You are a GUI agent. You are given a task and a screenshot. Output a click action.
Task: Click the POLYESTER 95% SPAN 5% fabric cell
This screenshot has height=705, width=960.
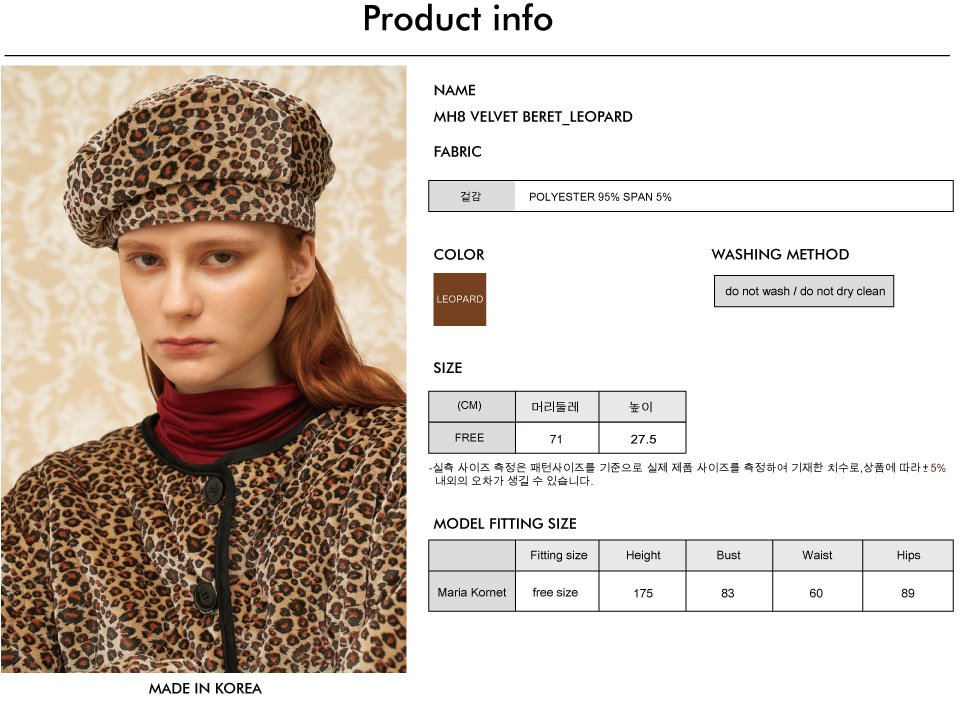[x=733, y=196]
